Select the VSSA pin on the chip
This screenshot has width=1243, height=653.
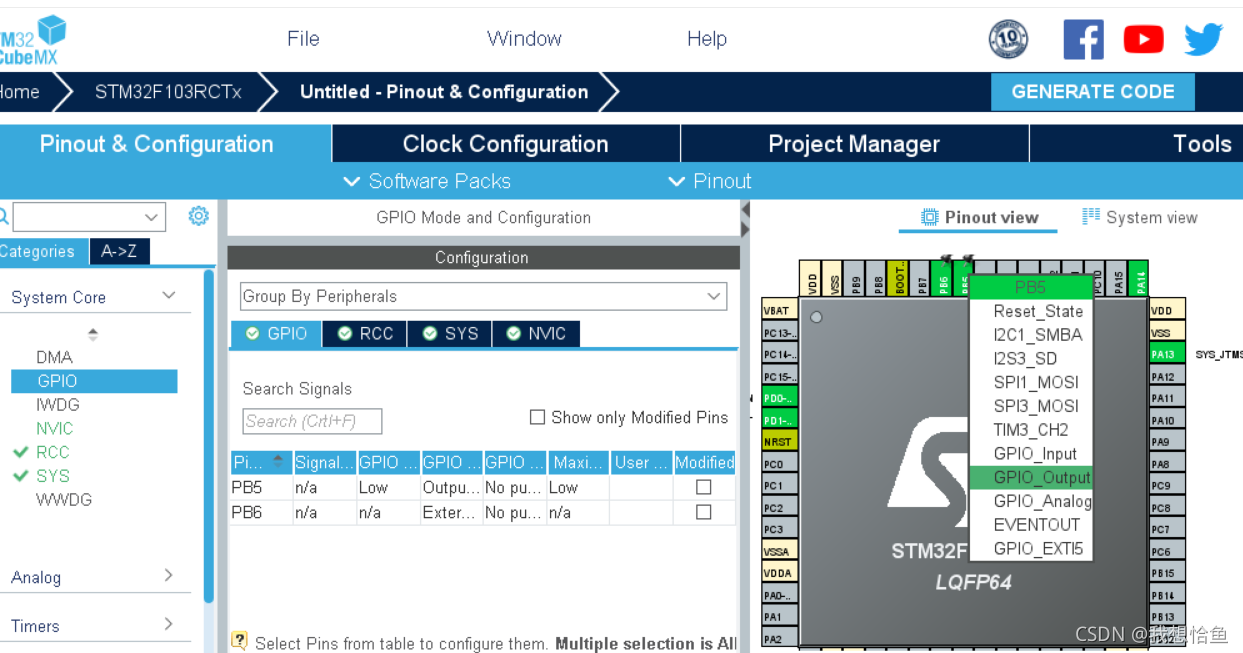pos(780,551)
